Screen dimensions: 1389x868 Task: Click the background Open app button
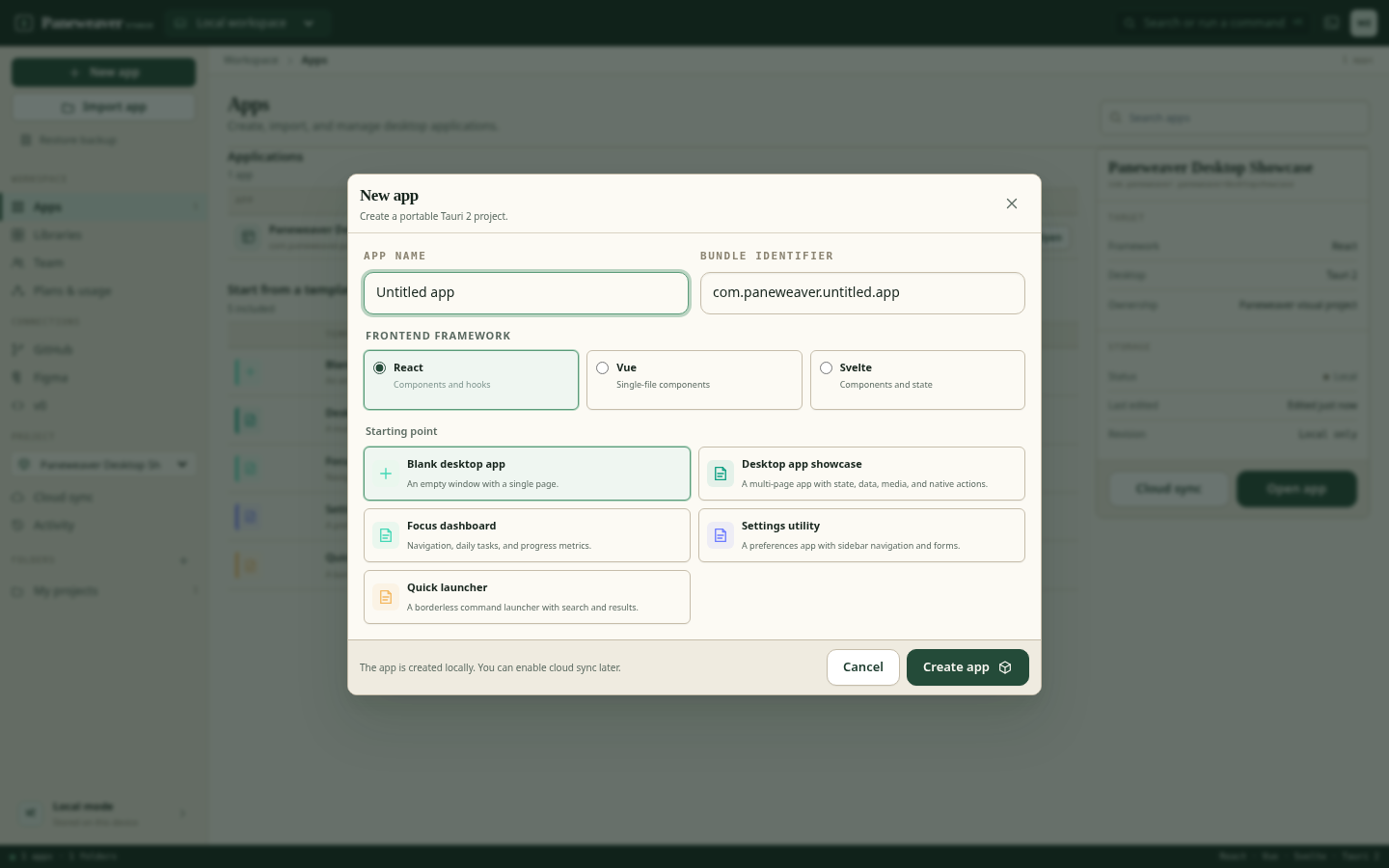pyautogui.click(x=1296, y=489)
